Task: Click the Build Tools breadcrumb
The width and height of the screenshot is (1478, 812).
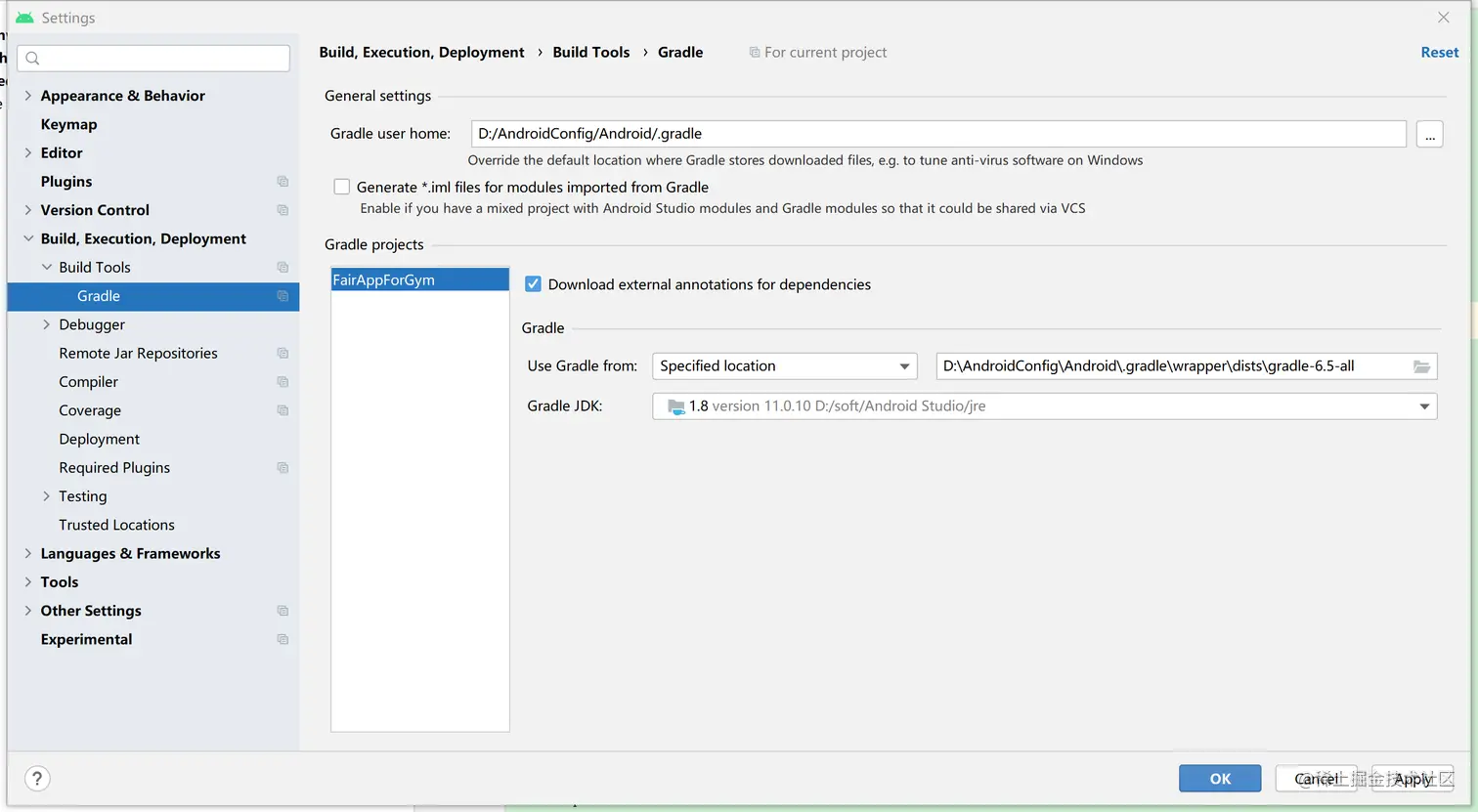Action: click(591, 53)
